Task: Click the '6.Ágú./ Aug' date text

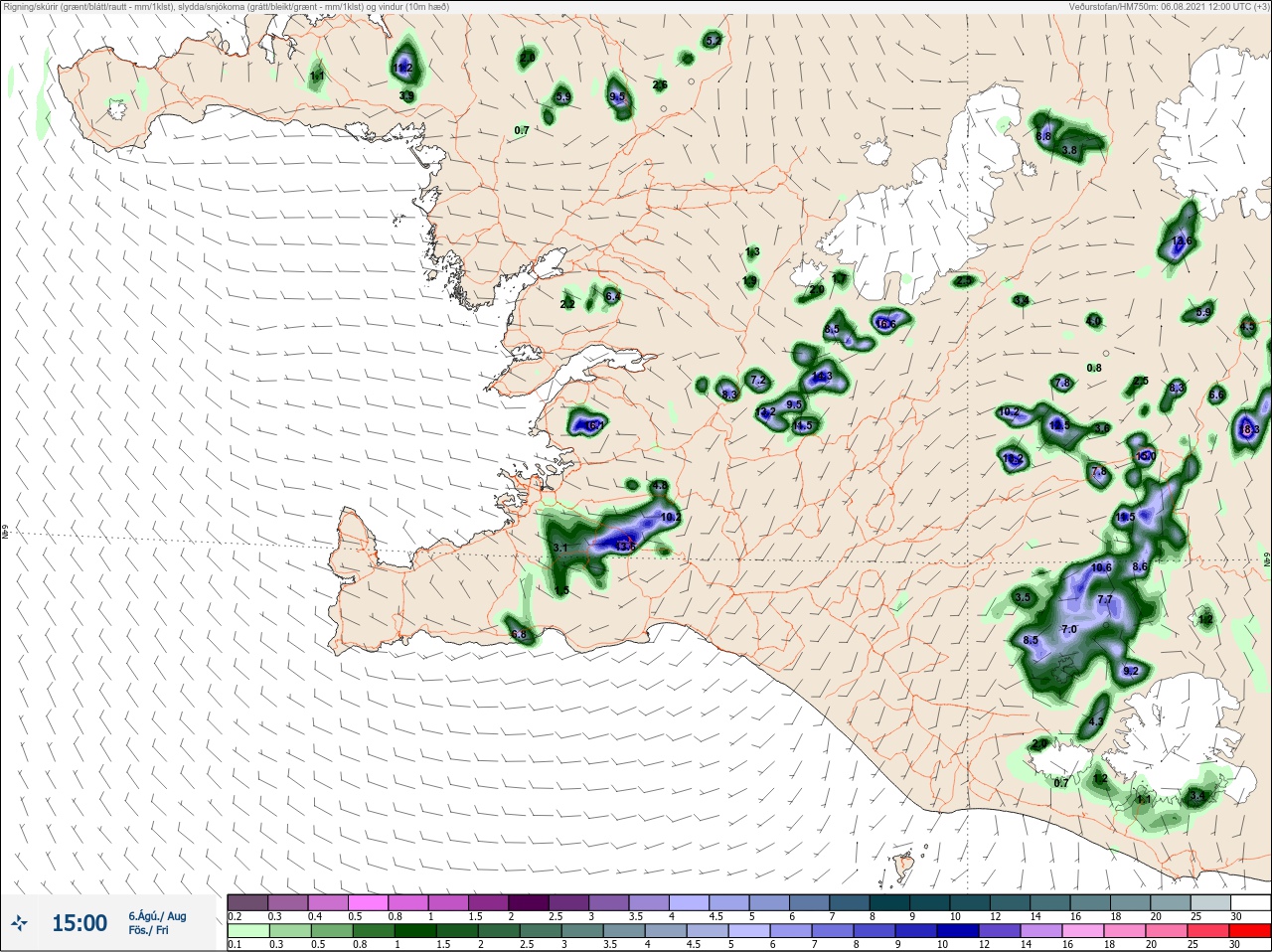Action: (157, 916)
